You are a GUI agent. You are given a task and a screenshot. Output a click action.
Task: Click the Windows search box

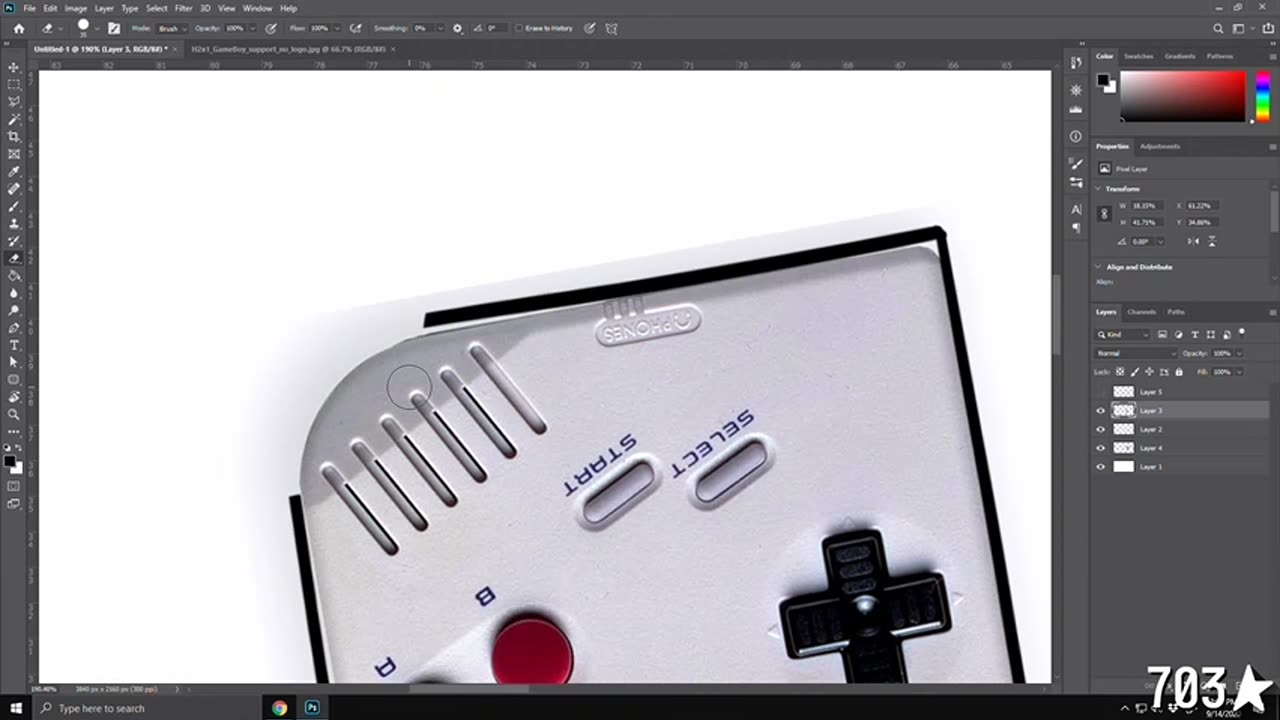(x=147, y=708)
